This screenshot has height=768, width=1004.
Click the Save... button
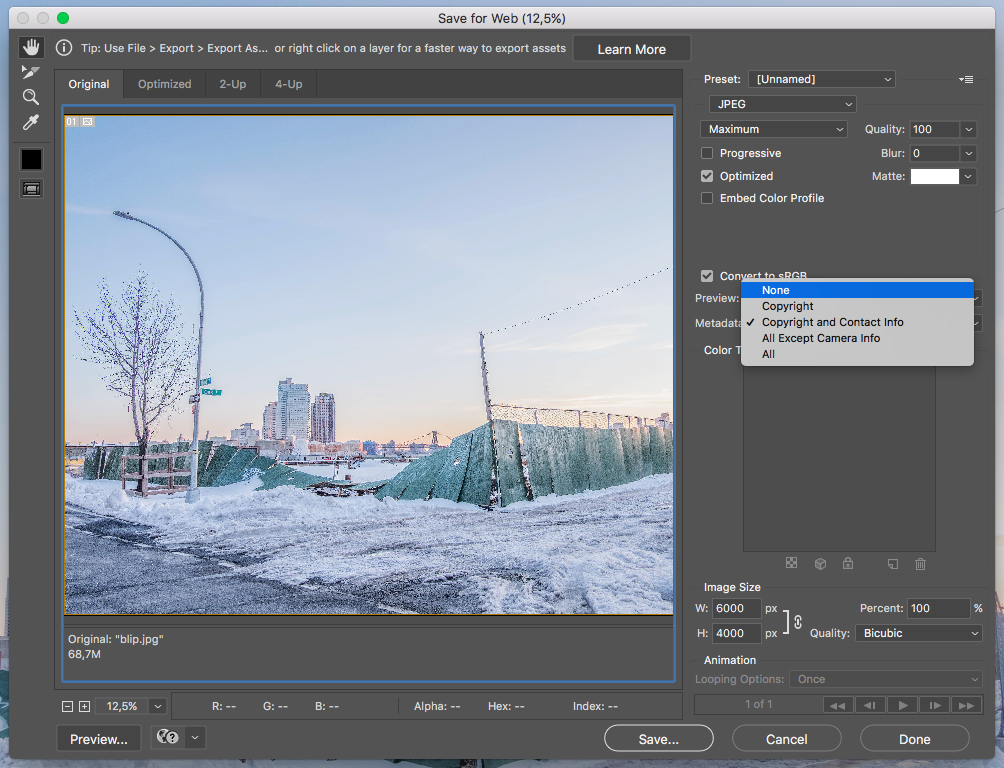(x=658, y=738)
